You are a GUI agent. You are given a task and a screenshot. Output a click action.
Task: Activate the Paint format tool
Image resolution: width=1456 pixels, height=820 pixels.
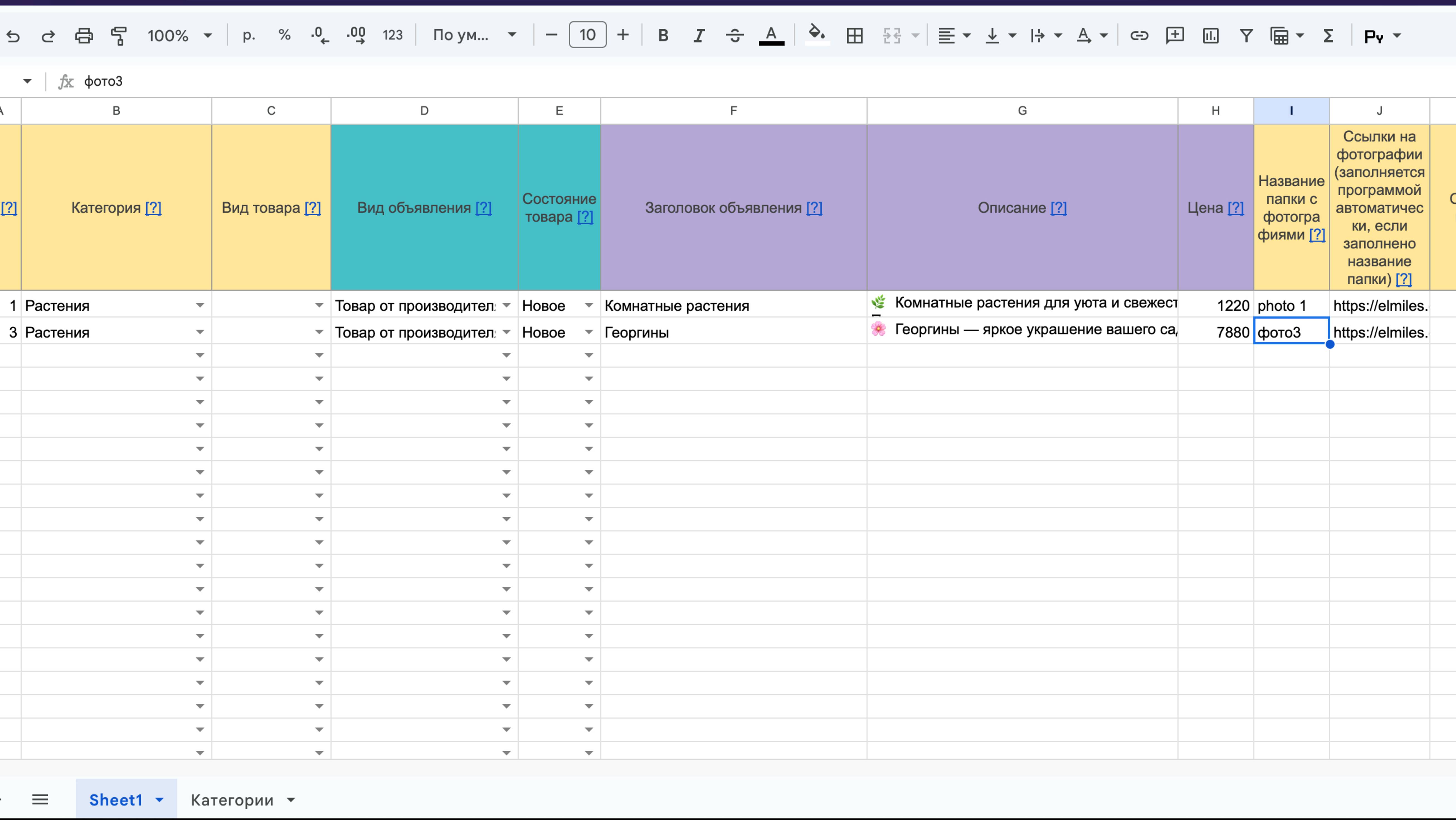coord(119,36)
